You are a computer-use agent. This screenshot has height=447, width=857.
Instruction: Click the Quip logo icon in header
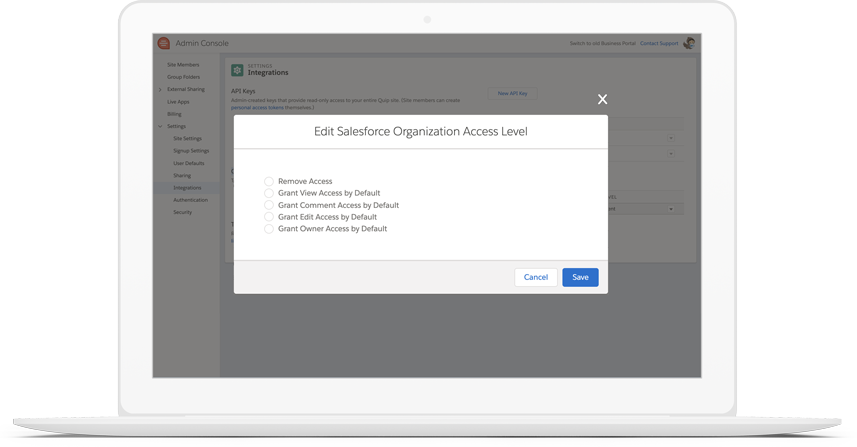[163, 43]
